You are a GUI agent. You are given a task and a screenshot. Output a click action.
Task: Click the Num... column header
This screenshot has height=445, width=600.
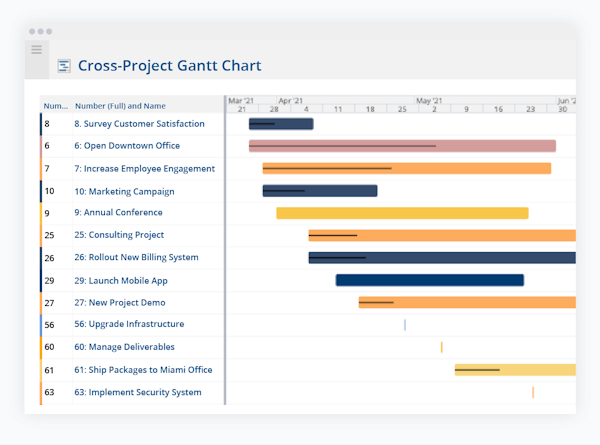click(55, 106)
